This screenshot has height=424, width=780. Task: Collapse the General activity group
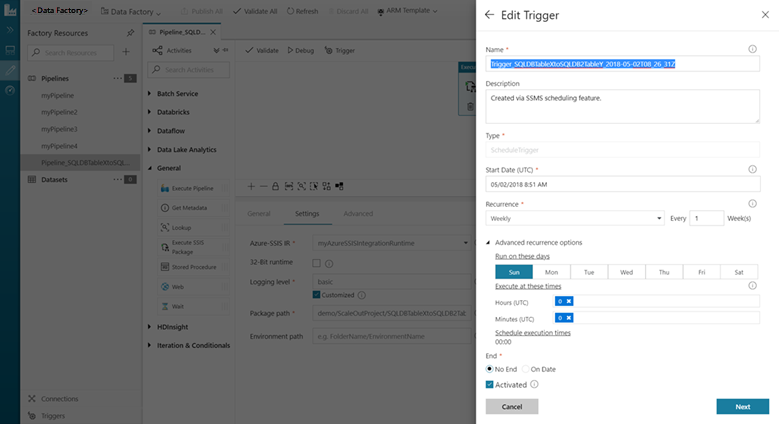click(x=149, y=168)
